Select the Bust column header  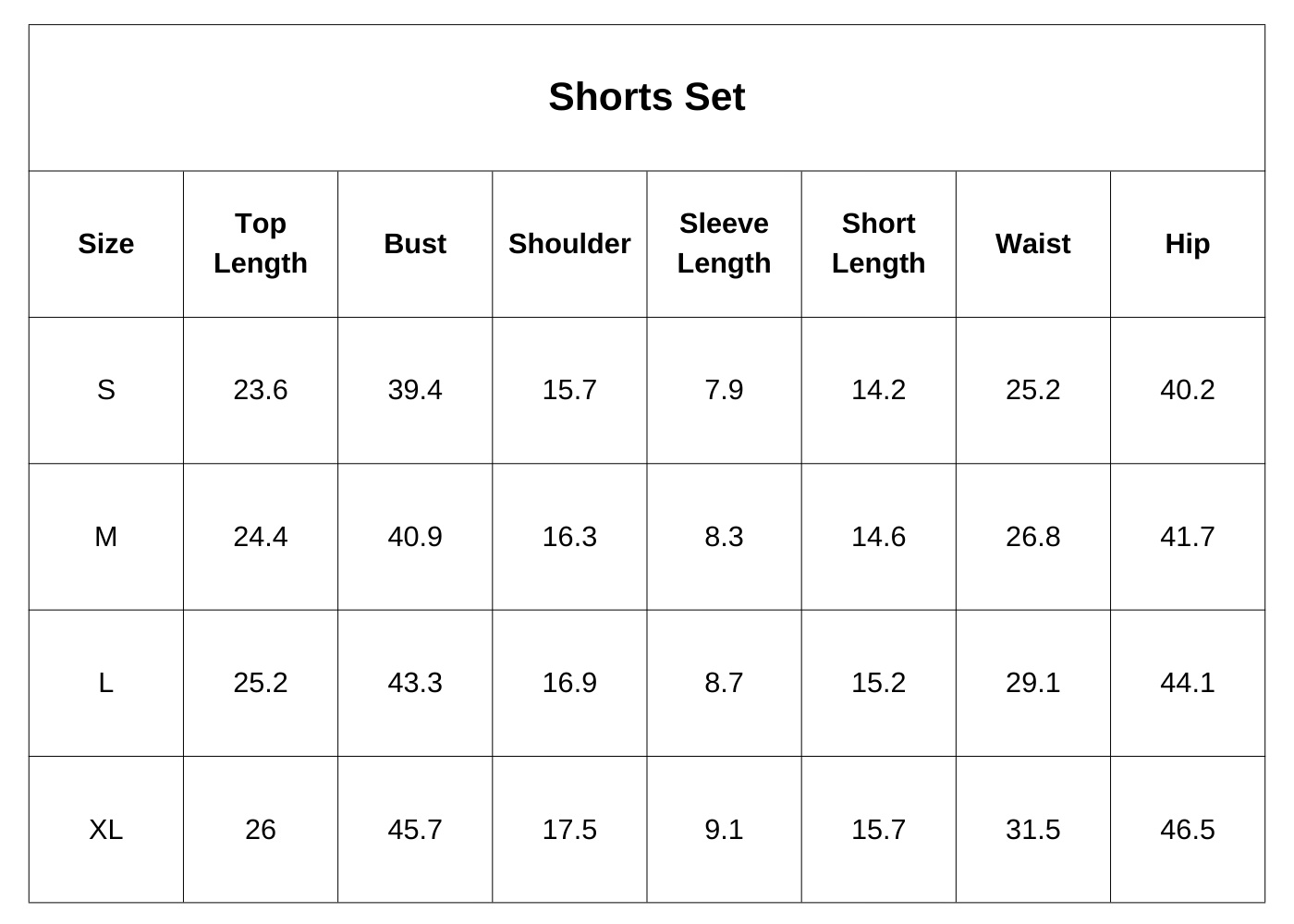click(415, 244)
